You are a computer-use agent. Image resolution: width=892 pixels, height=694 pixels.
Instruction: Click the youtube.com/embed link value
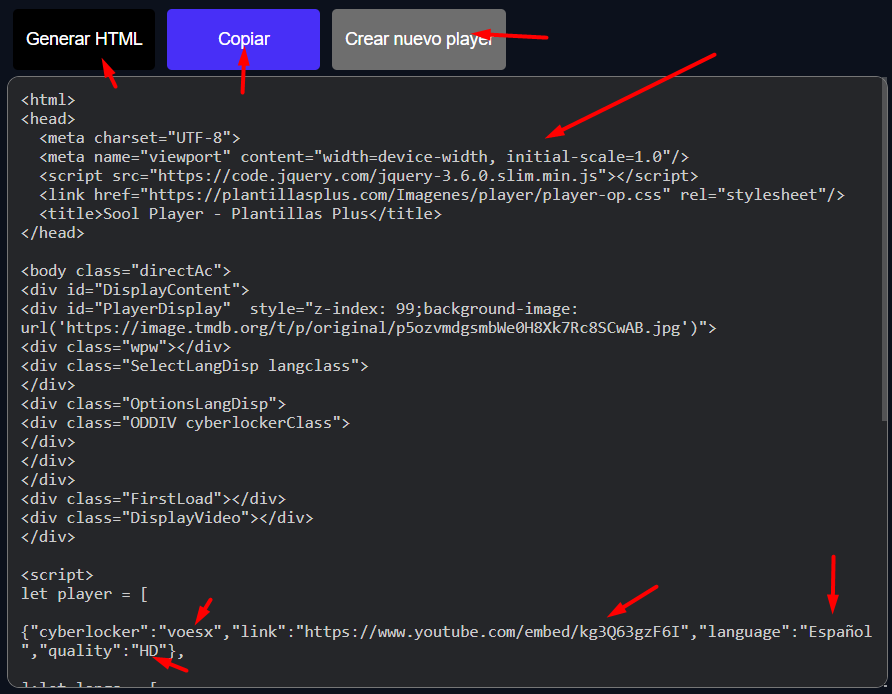point(493,632)
